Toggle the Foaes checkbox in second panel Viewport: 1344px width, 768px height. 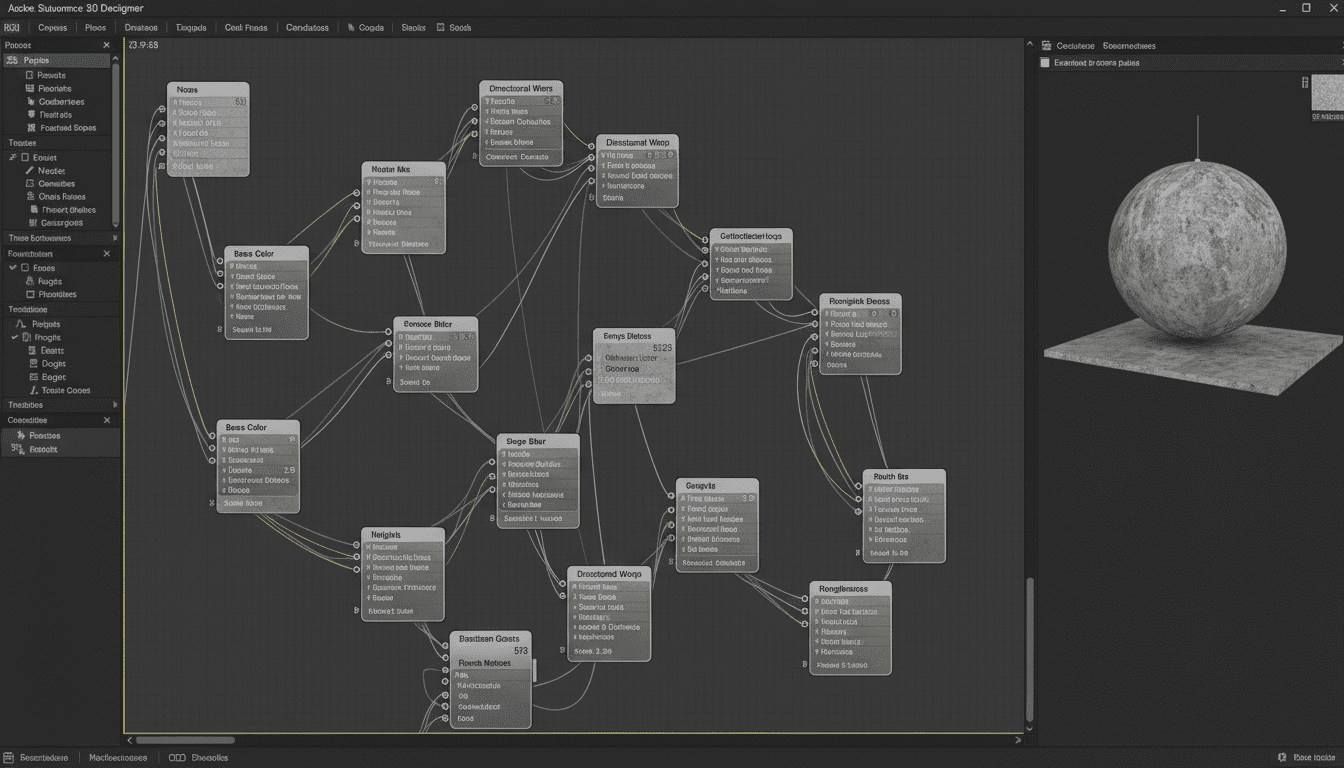[25, 268]
